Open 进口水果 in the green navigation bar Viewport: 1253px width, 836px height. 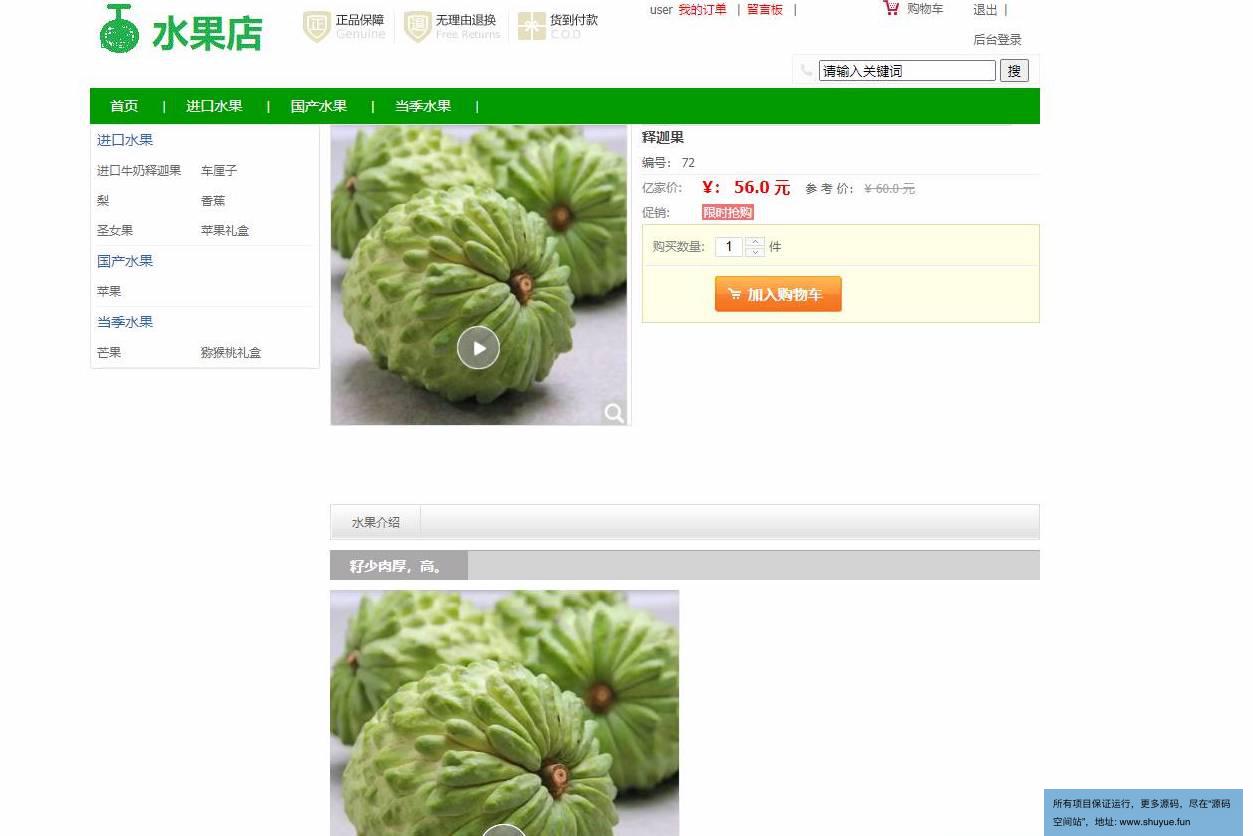click(x=214, y=106)
